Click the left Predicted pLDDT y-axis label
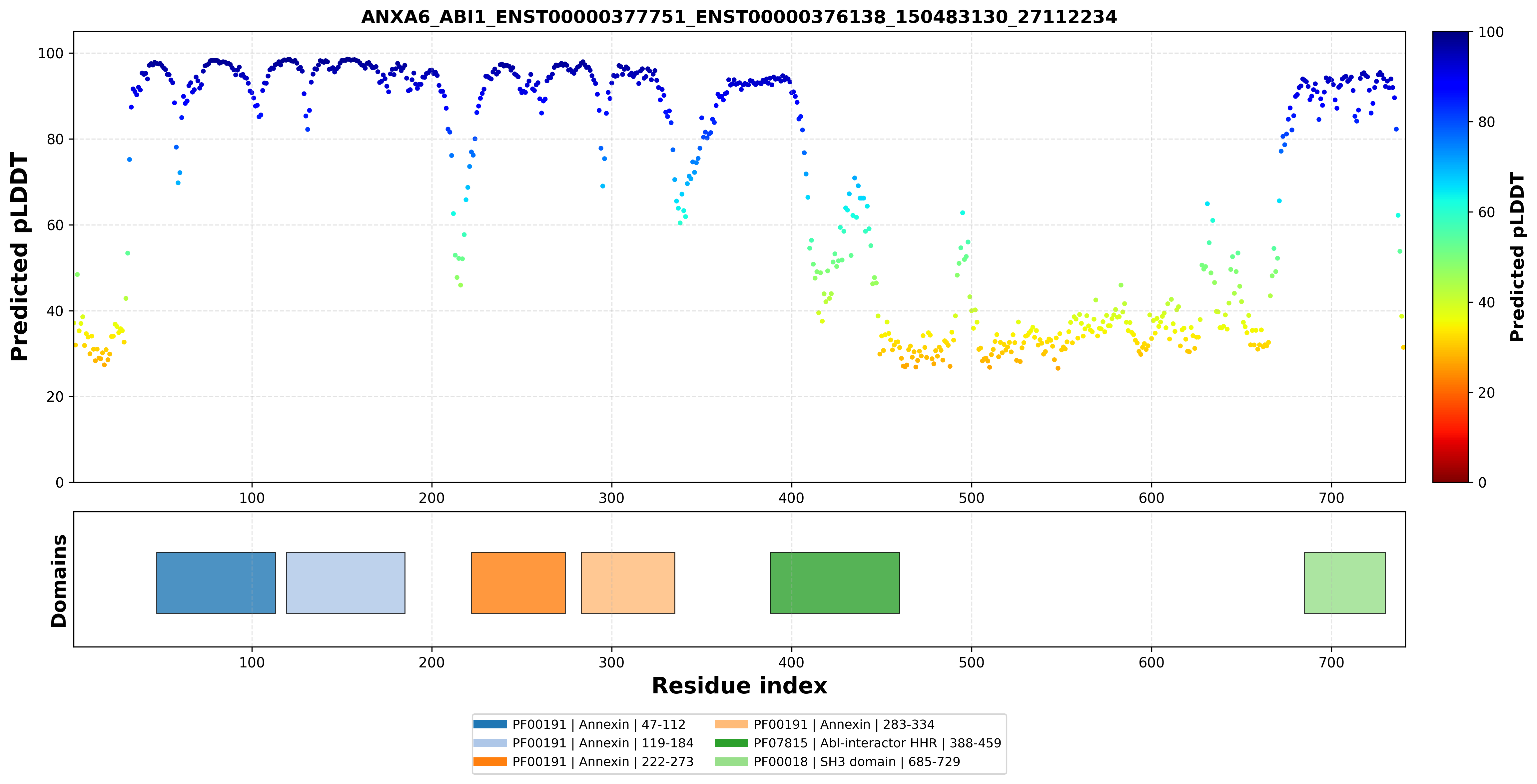The width and height of the screenshot is (1537, 784). click(19, 257)
